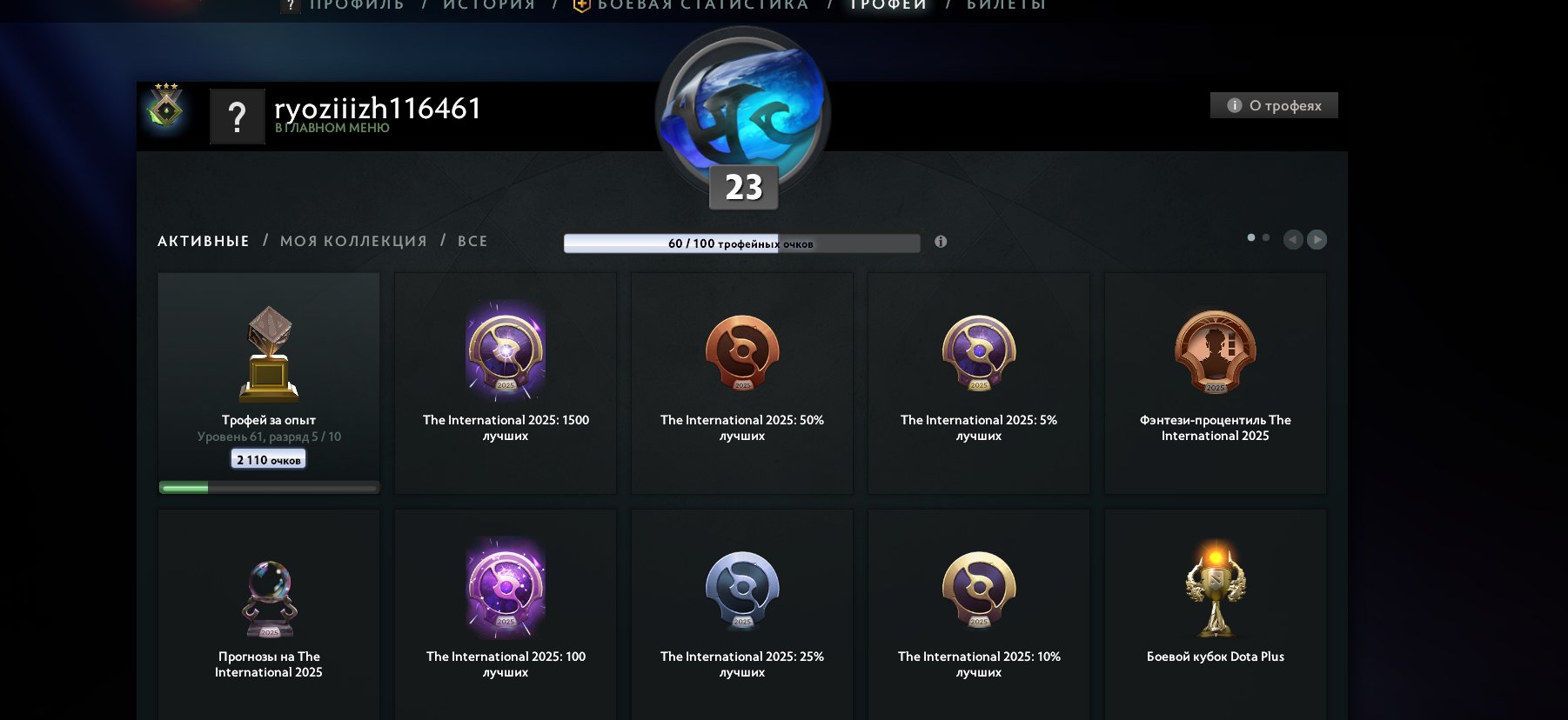Click the 60/100 trophy points progress bar
The image size is (1568, 720).
tap(741, 243)
